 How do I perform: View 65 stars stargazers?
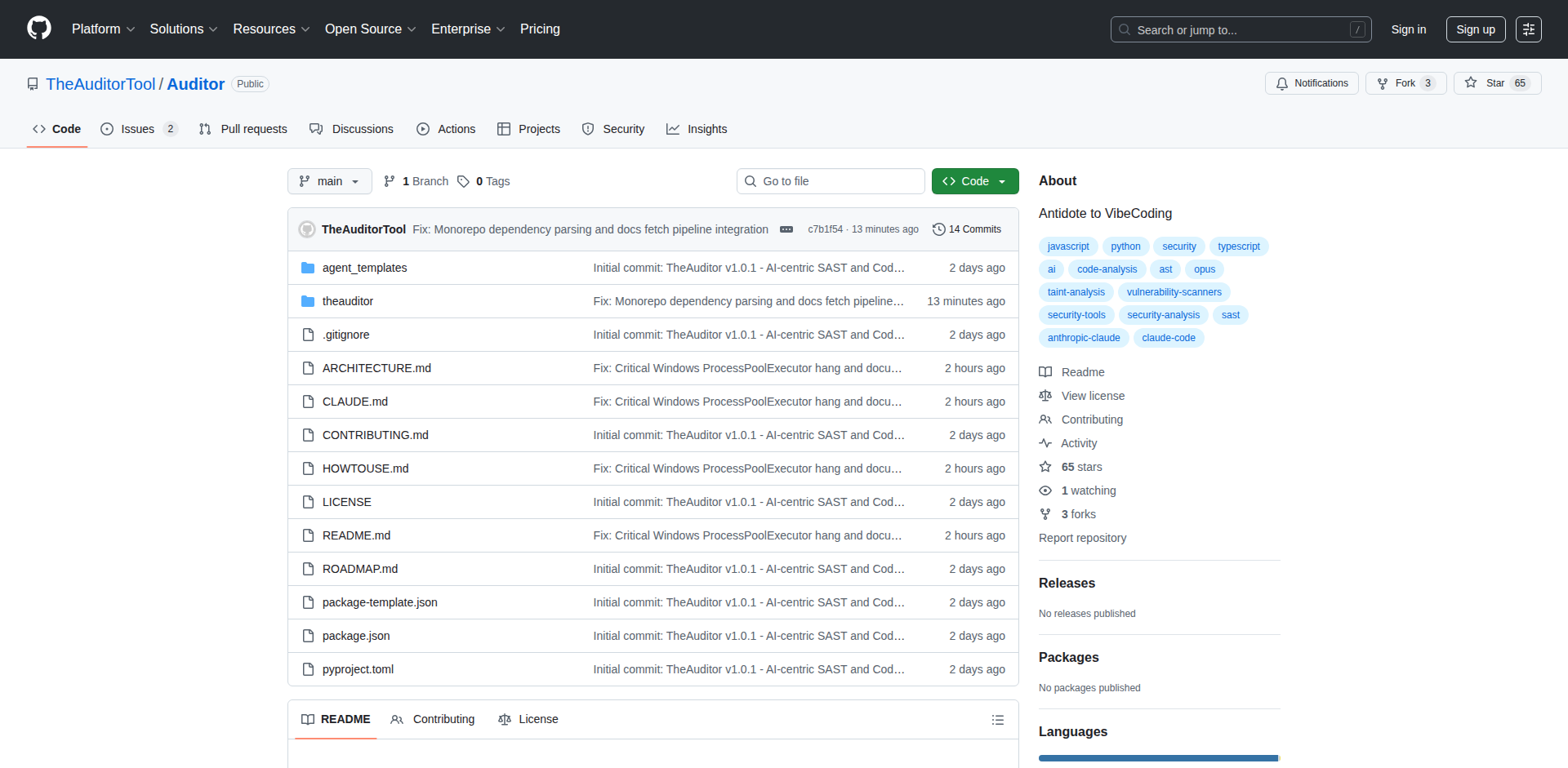click(1071, 467)
